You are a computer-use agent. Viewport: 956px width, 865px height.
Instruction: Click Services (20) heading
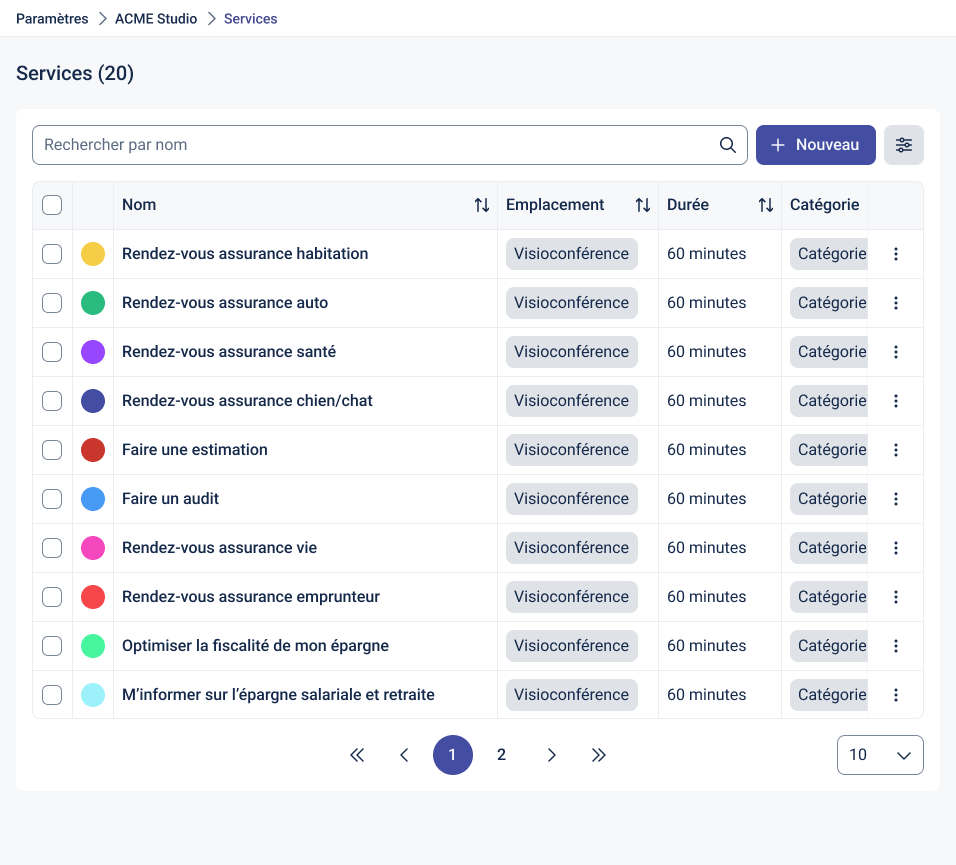click(75, 73)
